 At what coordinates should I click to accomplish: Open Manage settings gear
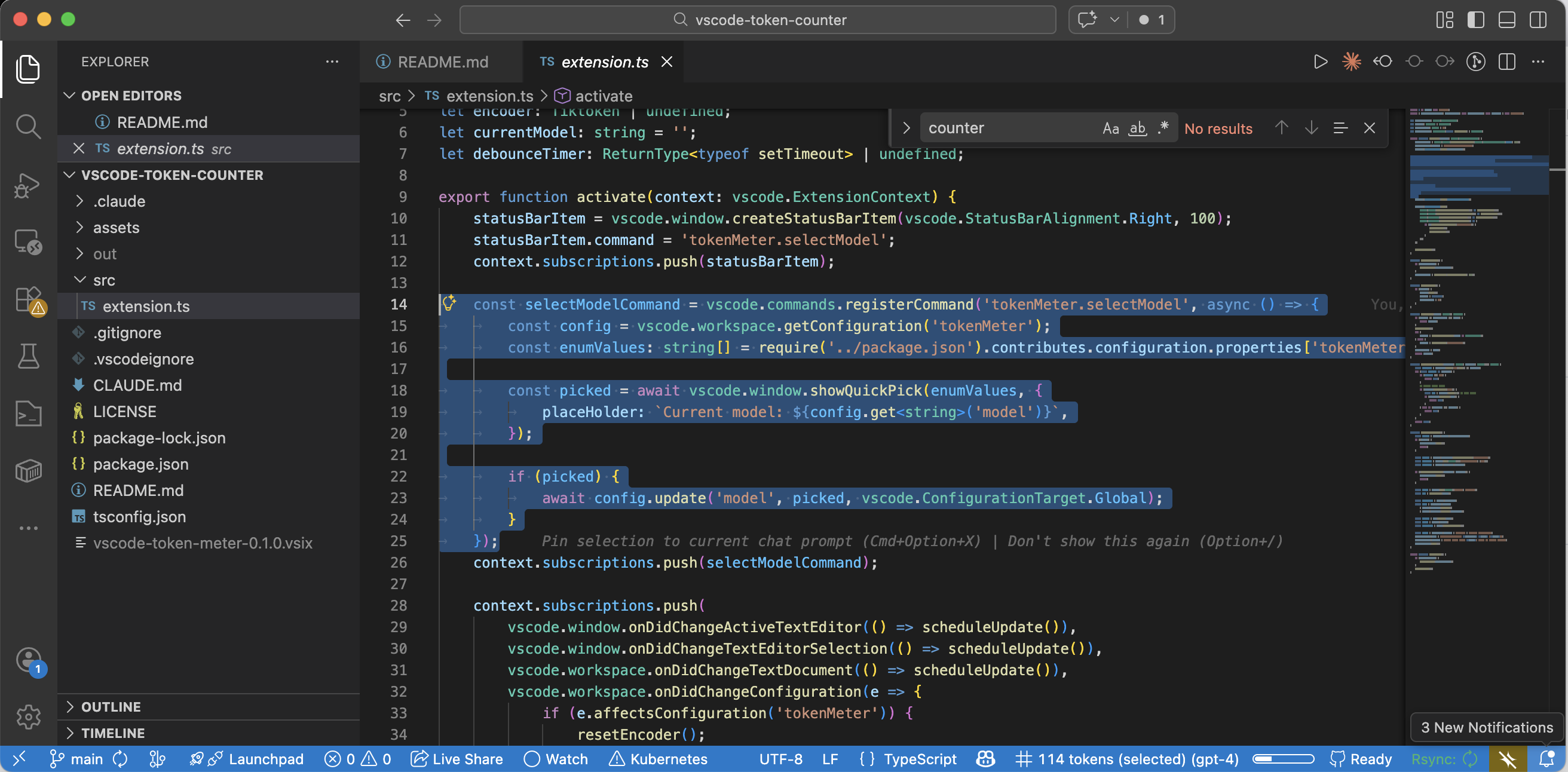coord(28,716)
